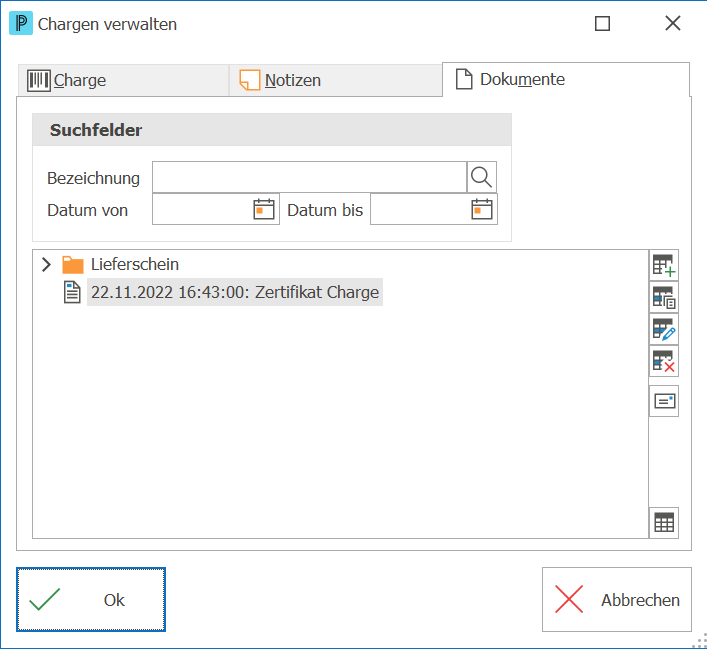Select the Dokumente tab

[x=566, y=79]
